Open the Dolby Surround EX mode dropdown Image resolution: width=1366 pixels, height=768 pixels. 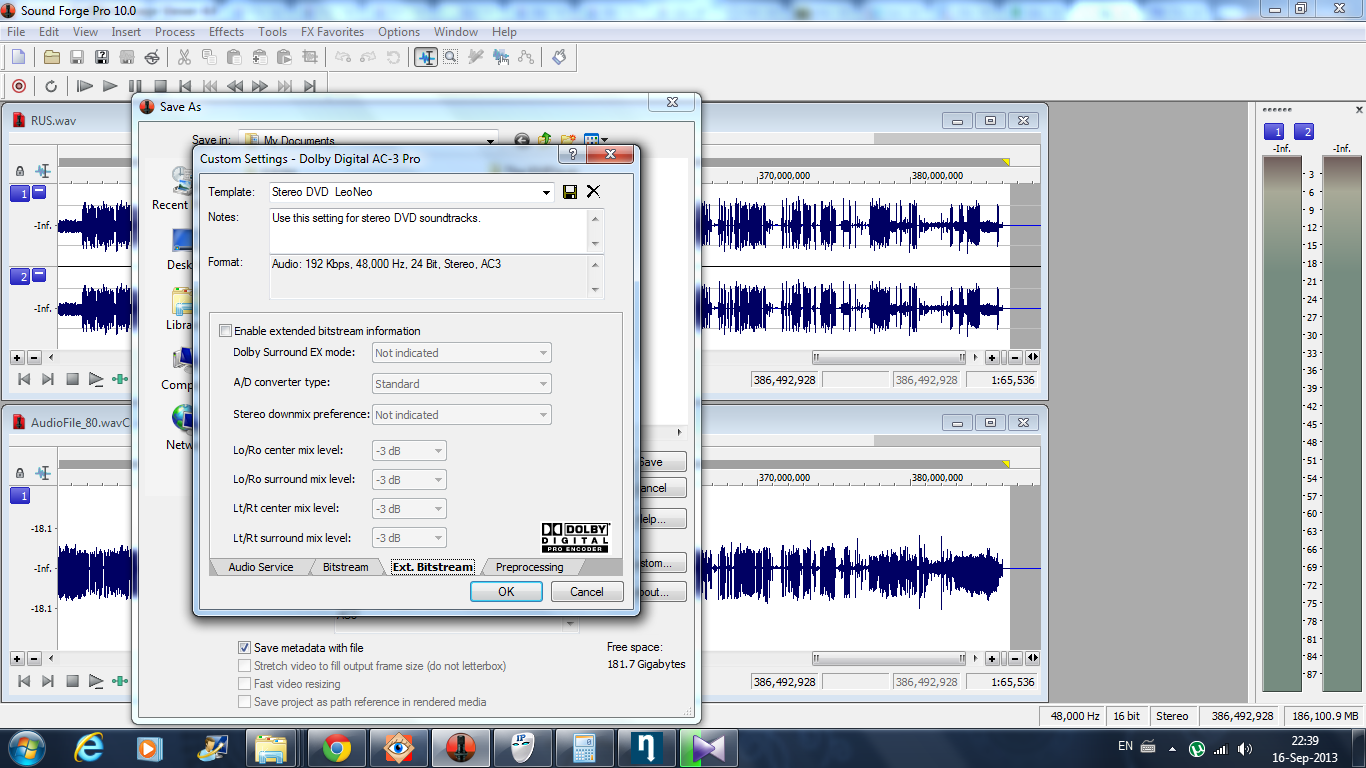461,353
